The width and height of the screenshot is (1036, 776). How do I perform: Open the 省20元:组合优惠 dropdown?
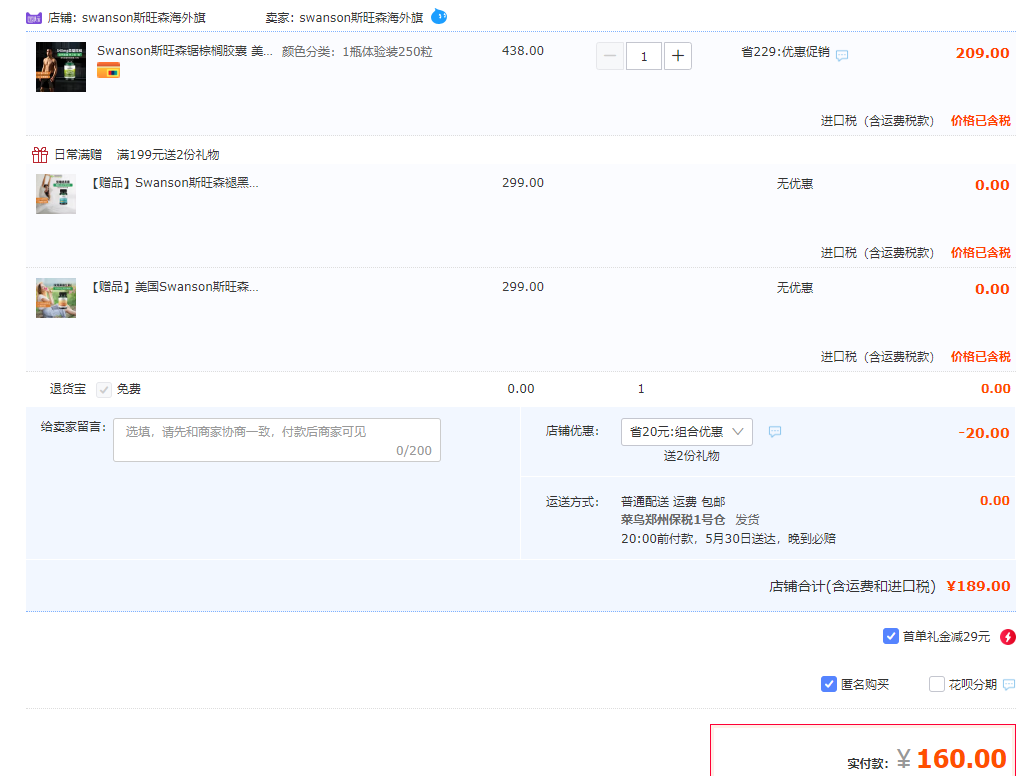click(x=686, y=432)
